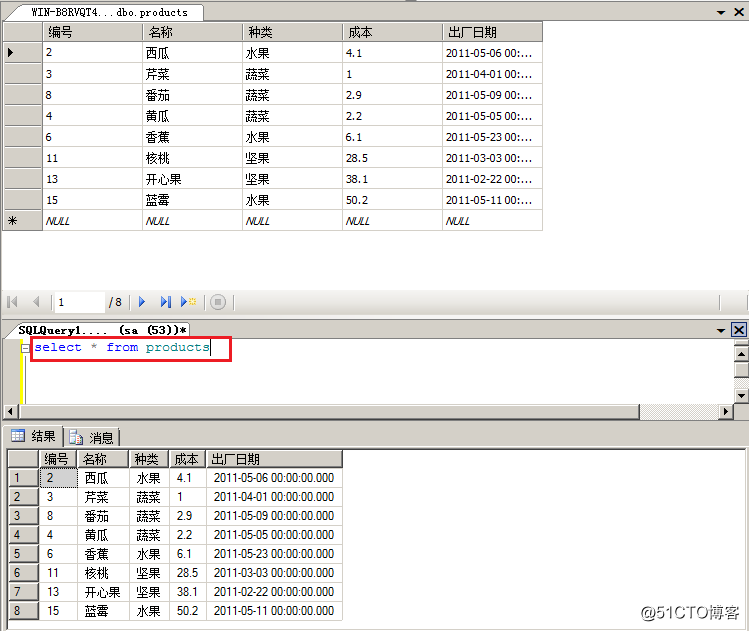This screenshot has width=749, height=631.
Task: Select result row number 8 header
Action: coord(23,610)
